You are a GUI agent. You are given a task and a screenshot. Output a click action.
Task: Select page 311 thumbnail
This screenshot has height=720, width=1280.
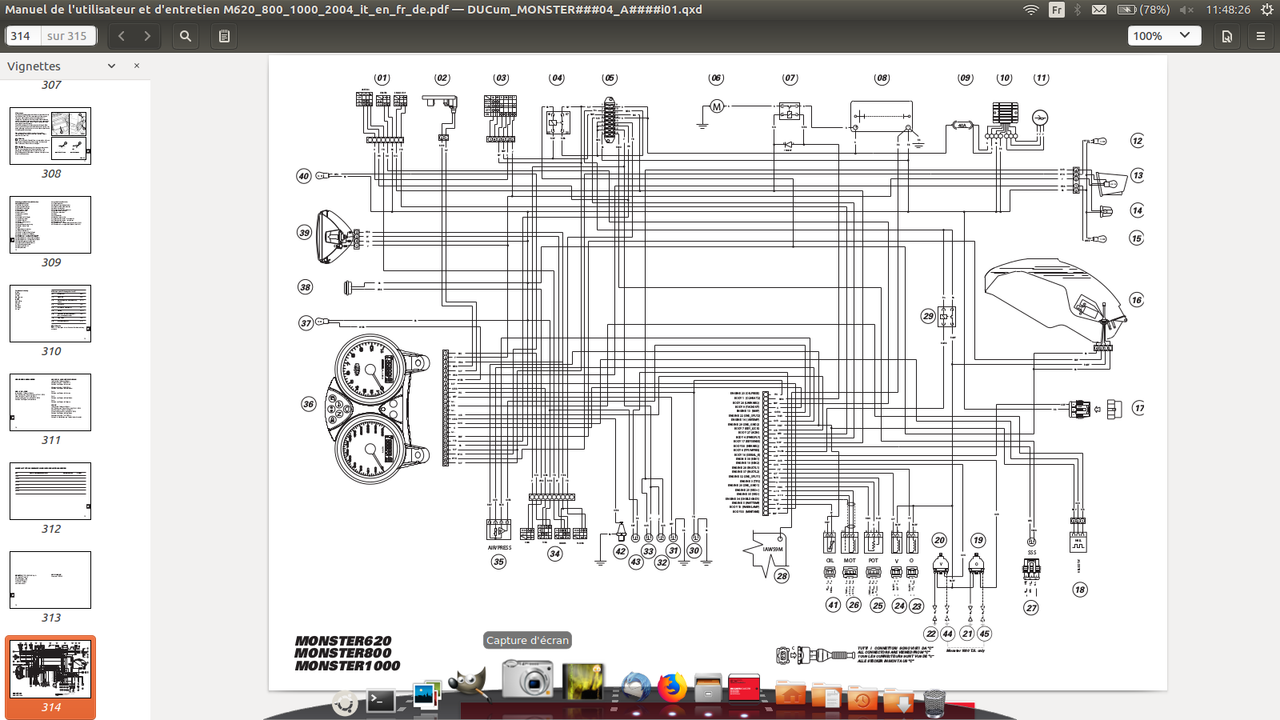click(x=50, y=402)
